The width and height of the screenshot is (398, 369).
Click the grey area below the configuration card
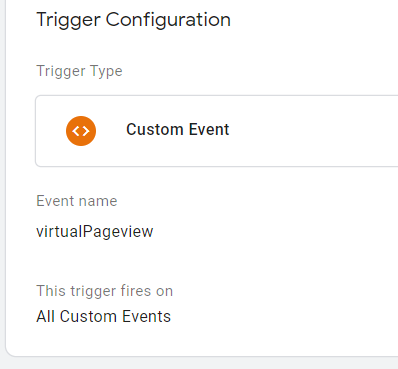200,363
